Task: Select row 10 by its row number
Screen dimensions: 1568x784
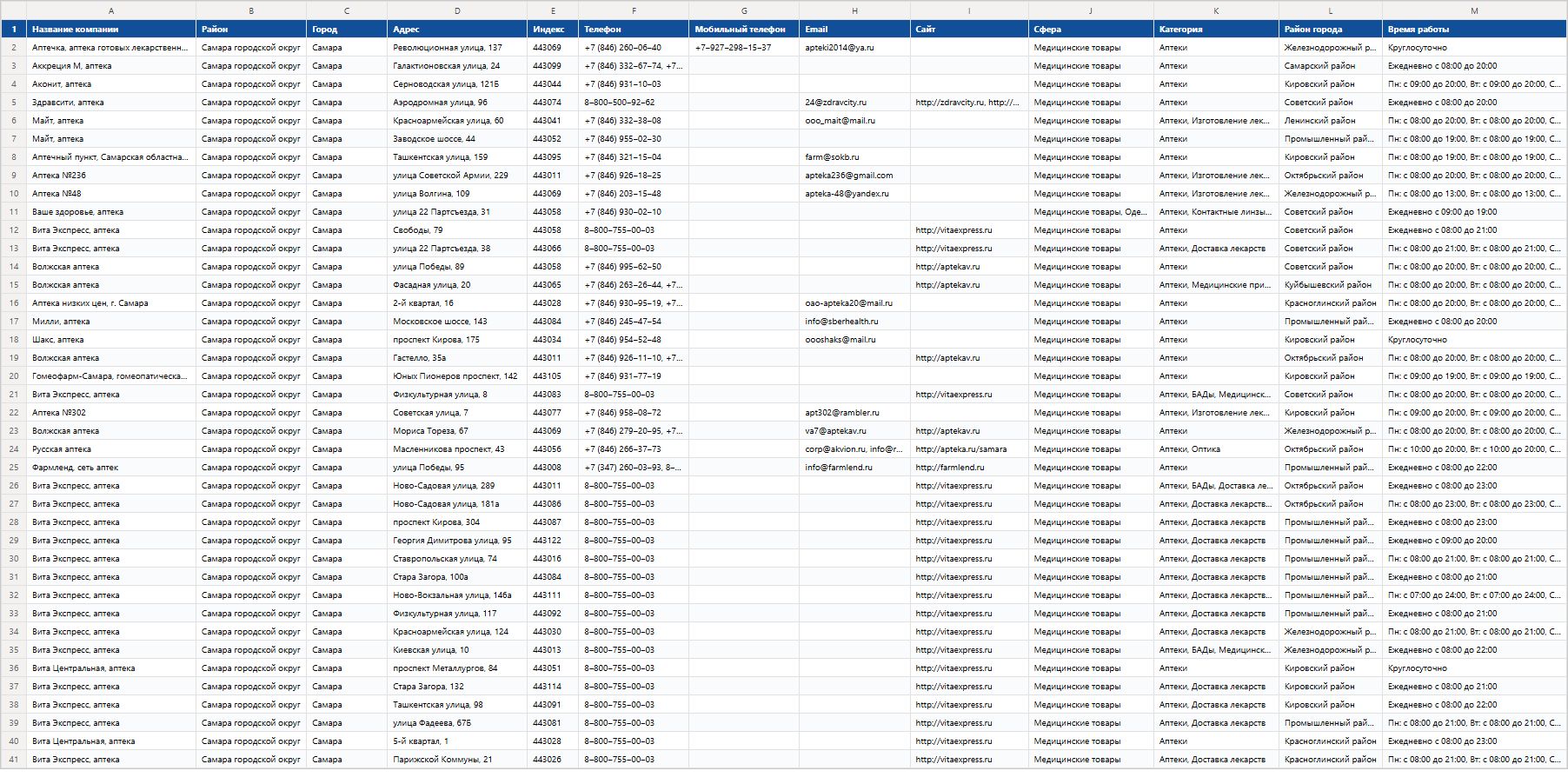Action: coord(13,194)
